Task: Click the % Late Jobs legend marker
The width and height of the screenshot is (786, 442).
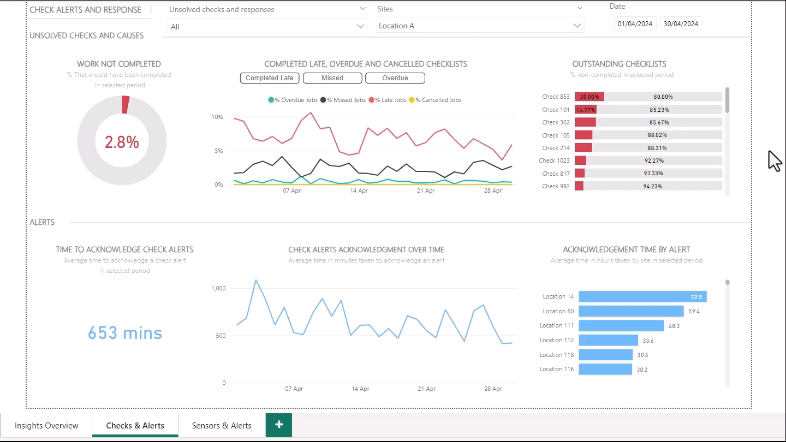Action: [x=373, y=100]
